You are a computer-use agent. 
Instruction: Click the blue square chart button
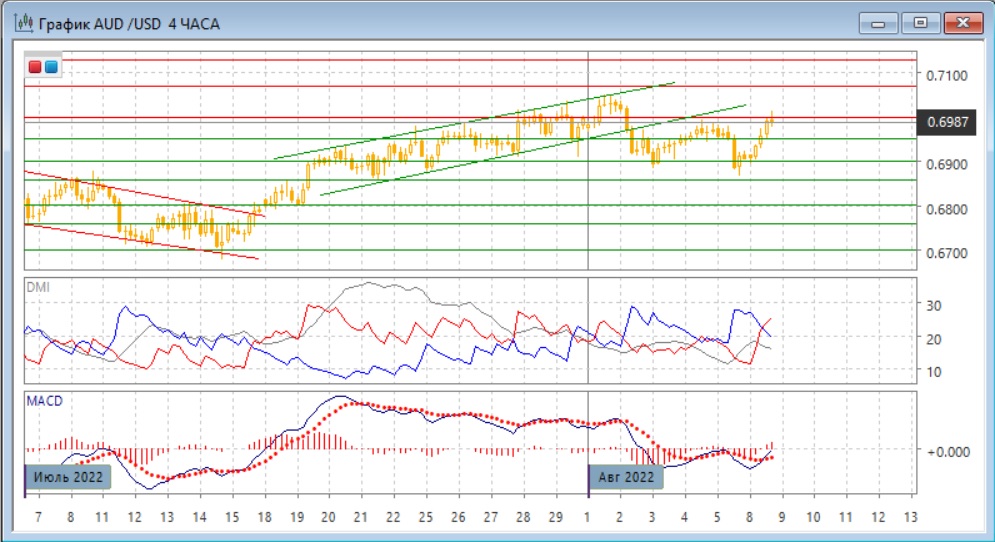(x=51, y=67)
